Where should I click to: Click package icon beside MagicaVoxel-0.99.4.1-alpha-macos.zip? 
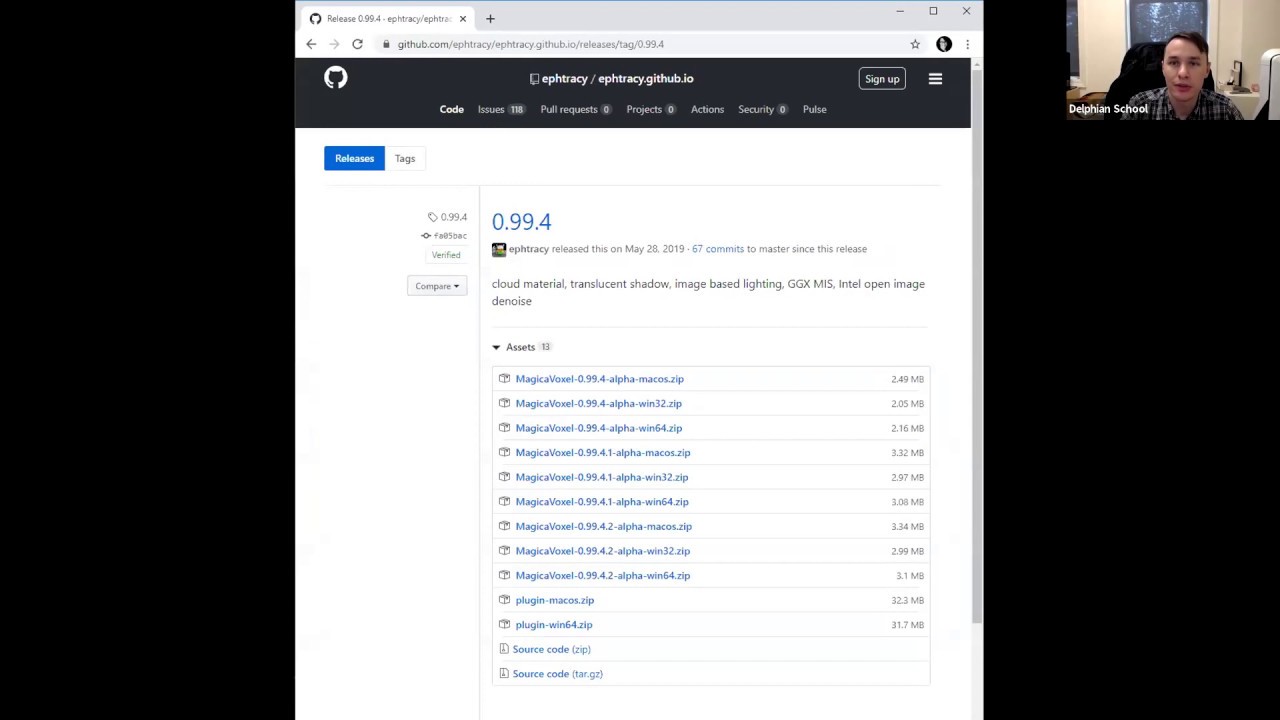504,452
